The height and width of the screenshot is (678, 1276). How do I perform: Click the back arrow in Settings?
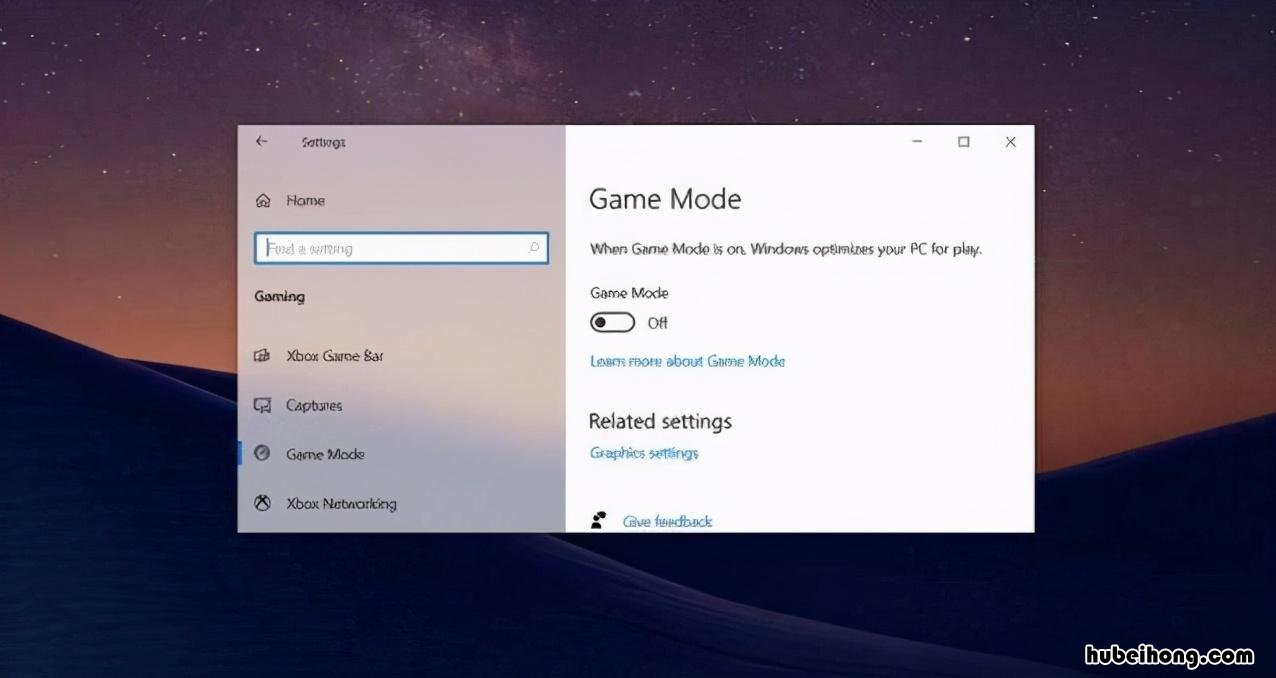point(261,142)
